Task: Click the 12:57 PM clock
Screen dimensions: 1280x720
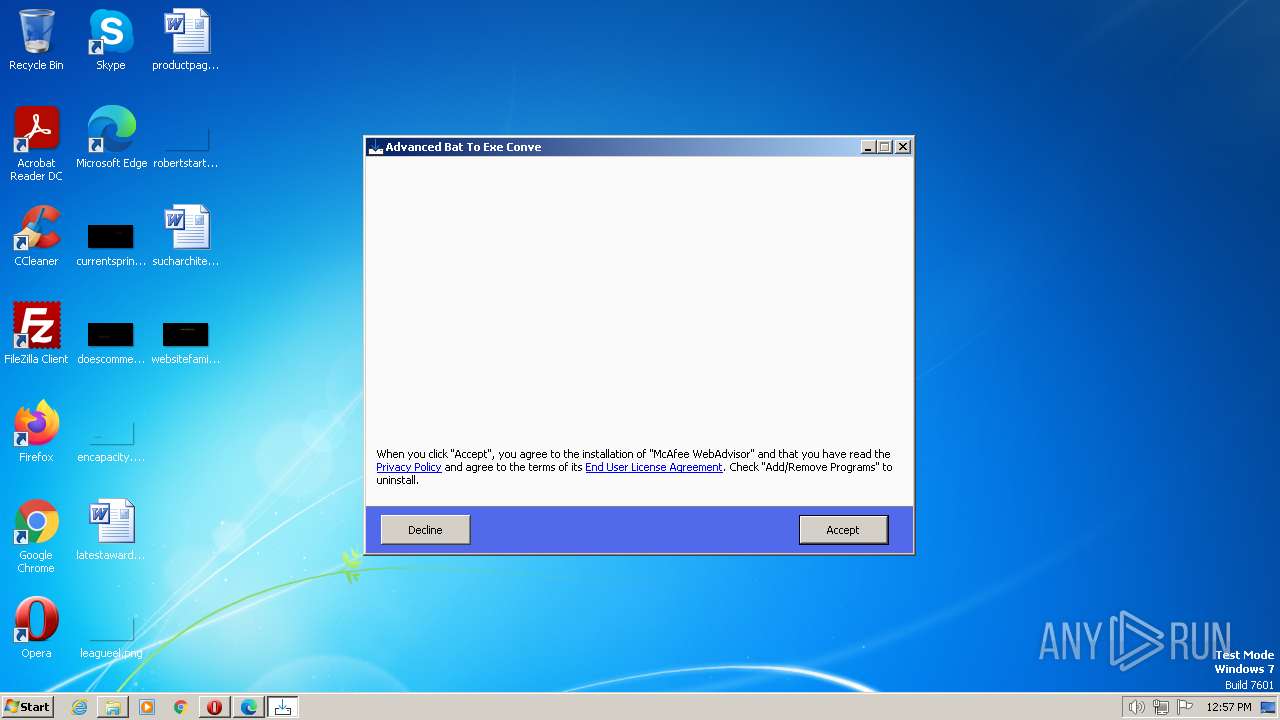Action: 1229,707
